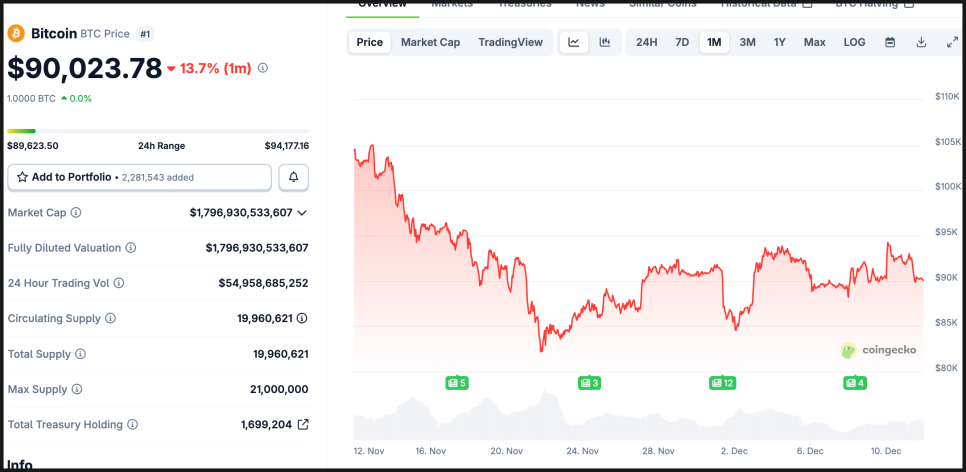Switch to Market Cap chart tab
Image resolution: width=966 pixels, height=472 pixels.
click(x=430, y=42)
